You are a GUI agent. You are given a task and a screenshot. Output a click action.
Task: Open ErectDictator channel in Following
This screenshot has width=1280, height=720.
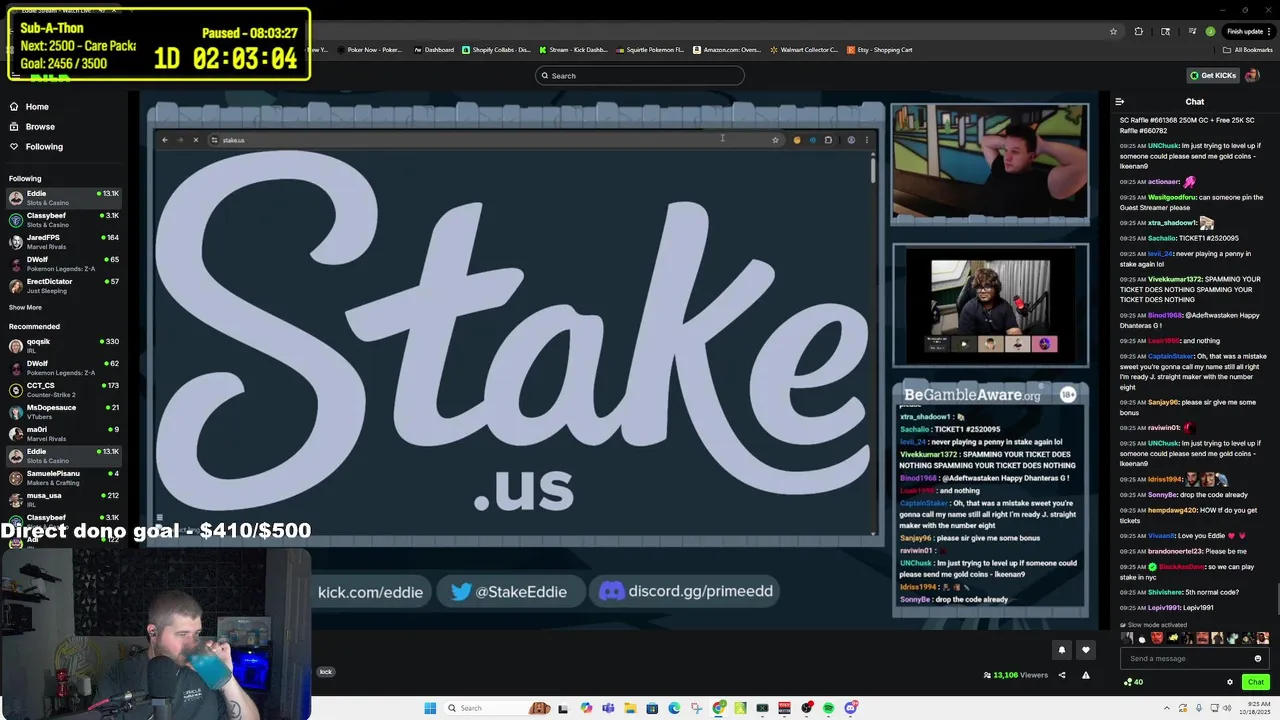click(x=64, y=285)
